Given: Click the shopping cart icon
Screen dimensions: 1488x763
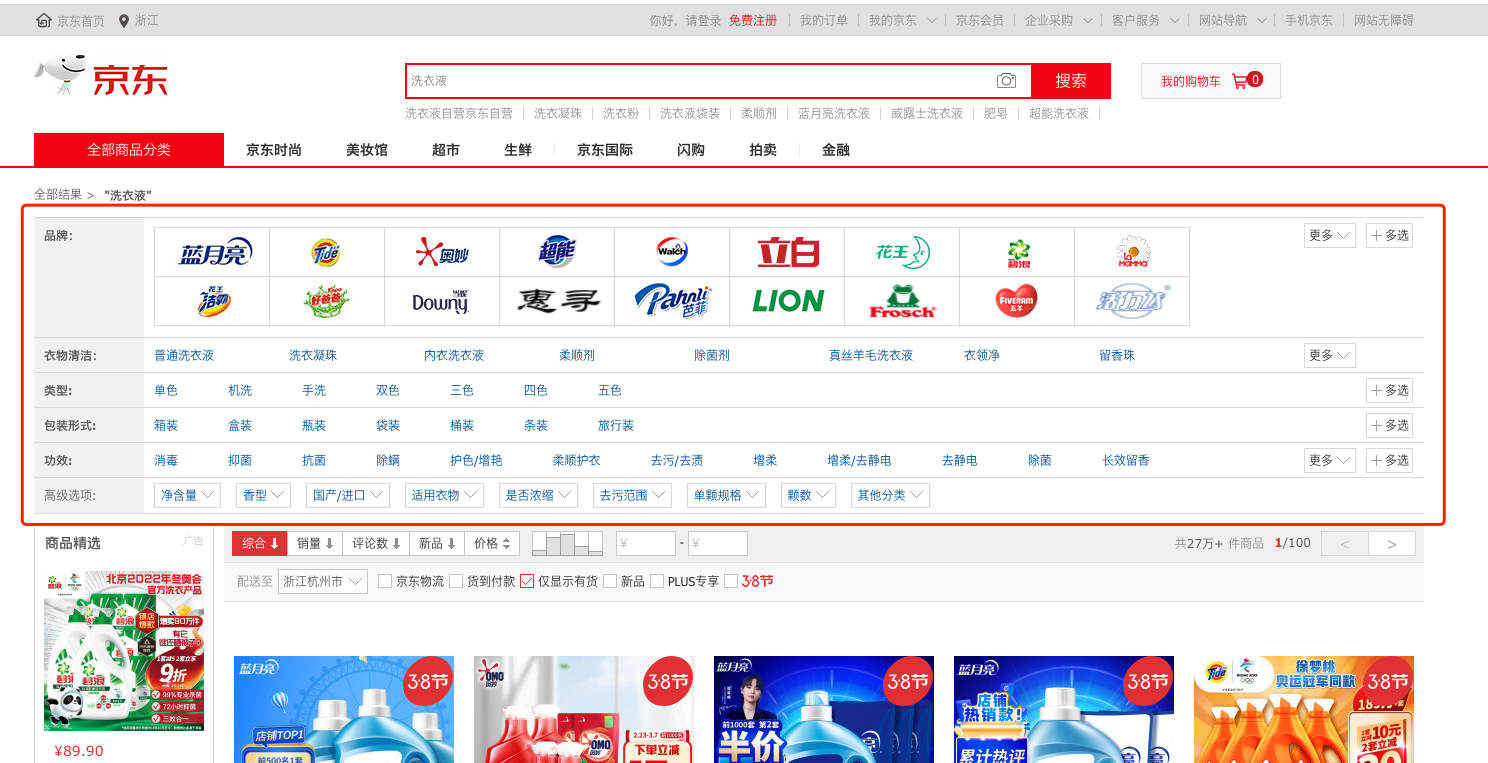Looking at the screenshot, I should click(x=1240, y=81).
